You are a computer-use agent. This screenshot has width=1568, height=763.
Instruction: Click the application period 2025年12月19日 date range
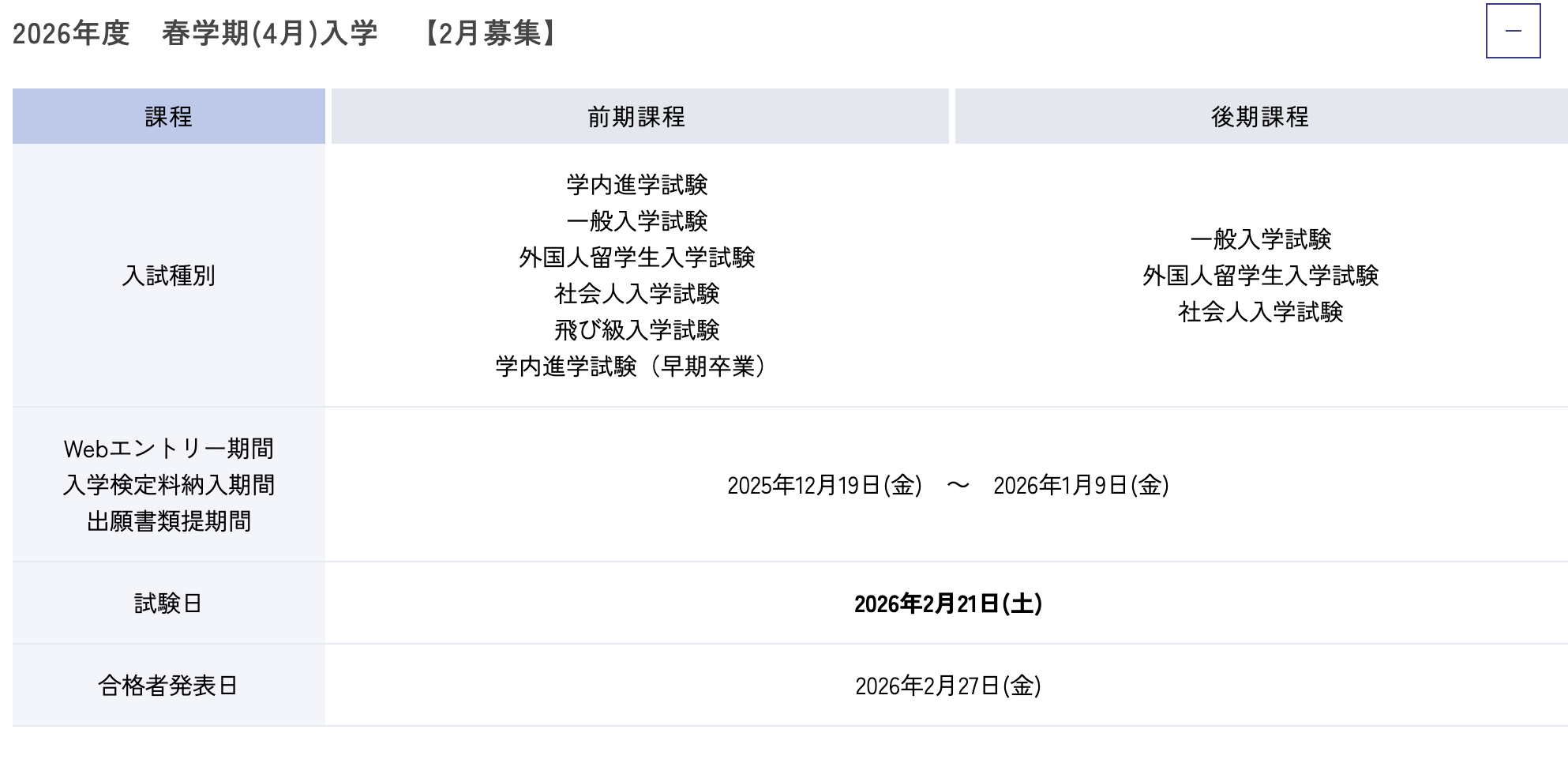coord(947,485)
